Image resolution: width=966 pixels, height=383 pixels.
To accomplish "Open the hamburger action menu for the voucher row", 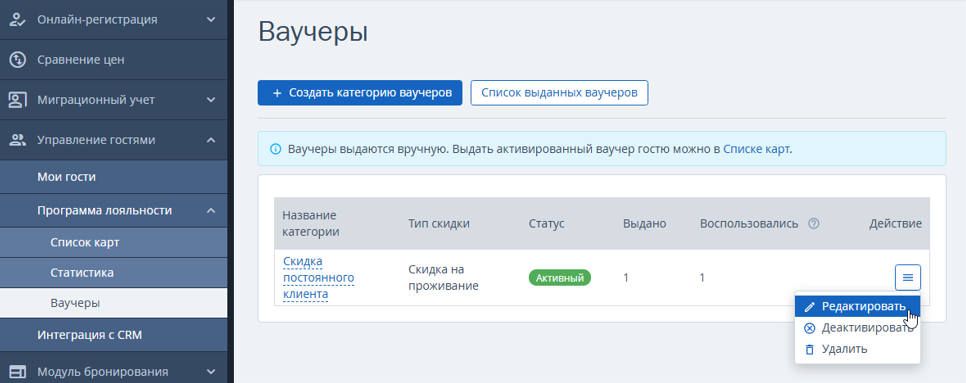I will click(x=907, y=277).
